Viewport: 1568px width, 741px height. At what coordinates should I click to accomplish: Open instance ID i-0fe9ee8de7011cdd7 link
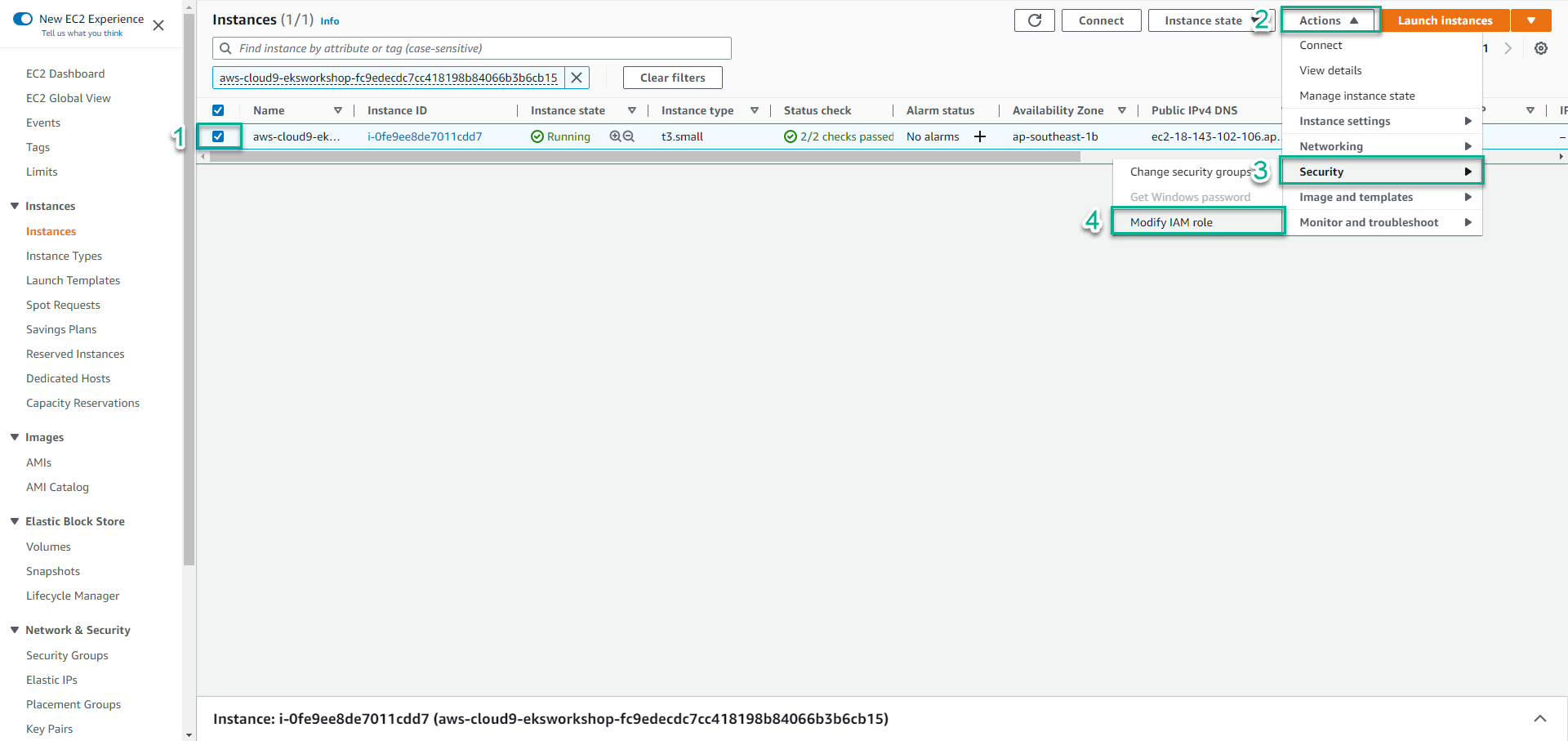click(425, 136)
